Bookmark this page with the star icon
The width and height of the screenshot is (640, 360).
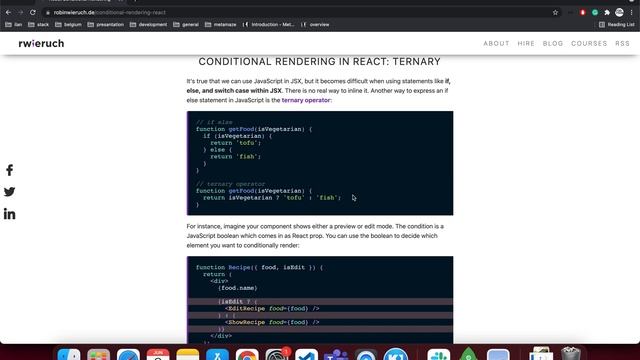tap(555, 13)
